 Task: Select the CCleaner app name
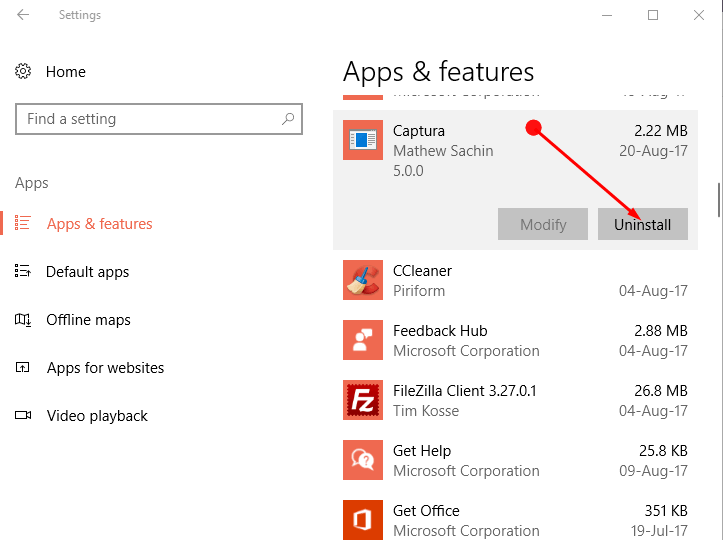pyautogui.click(x=422, y=271)
